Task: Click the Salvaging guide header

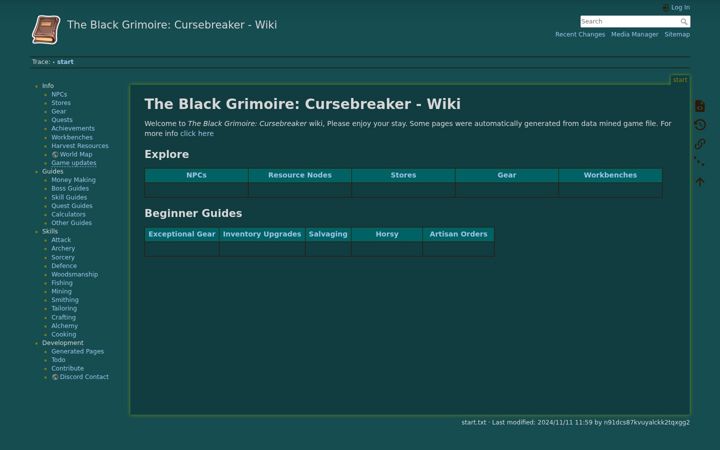Action: 328,234
